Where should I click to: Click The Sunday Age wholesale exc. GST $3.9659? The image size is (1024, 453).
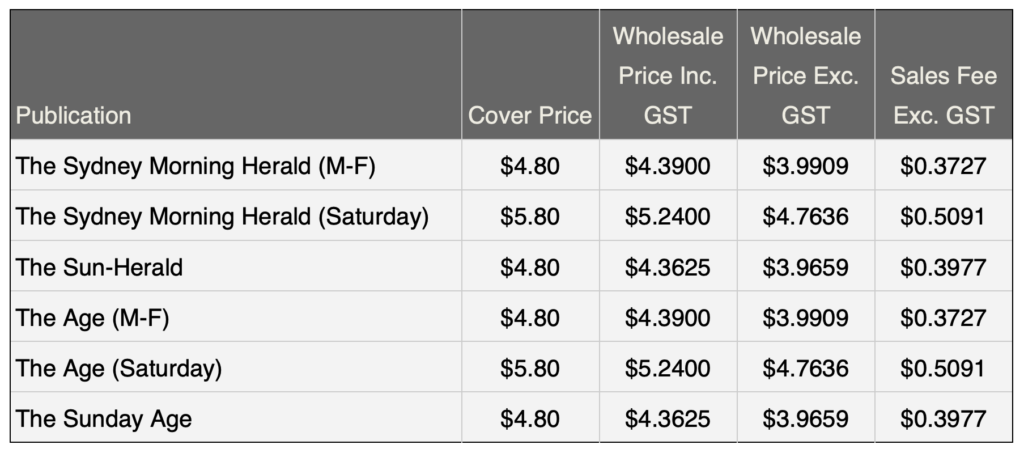806,419
